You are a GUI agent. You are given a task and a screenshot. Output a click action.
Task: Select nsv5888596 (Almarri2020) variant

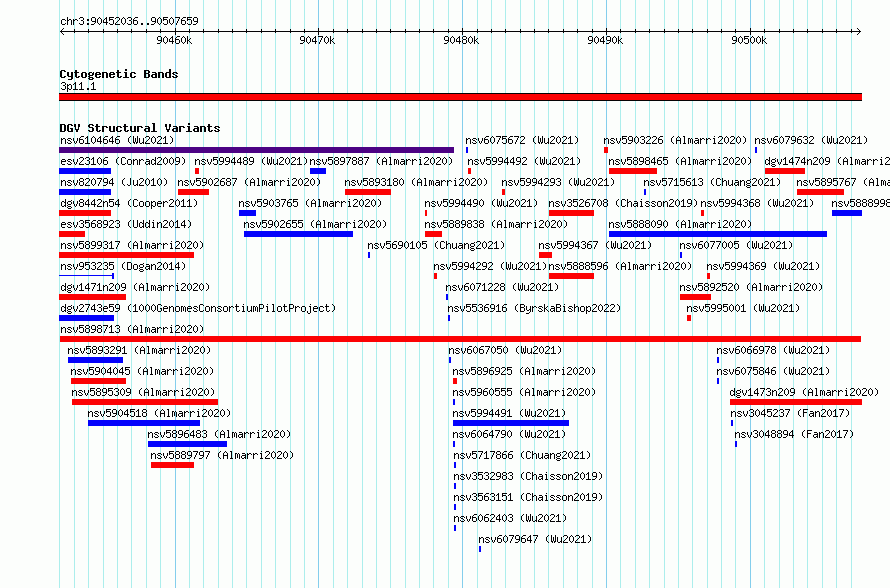[620, 266]
